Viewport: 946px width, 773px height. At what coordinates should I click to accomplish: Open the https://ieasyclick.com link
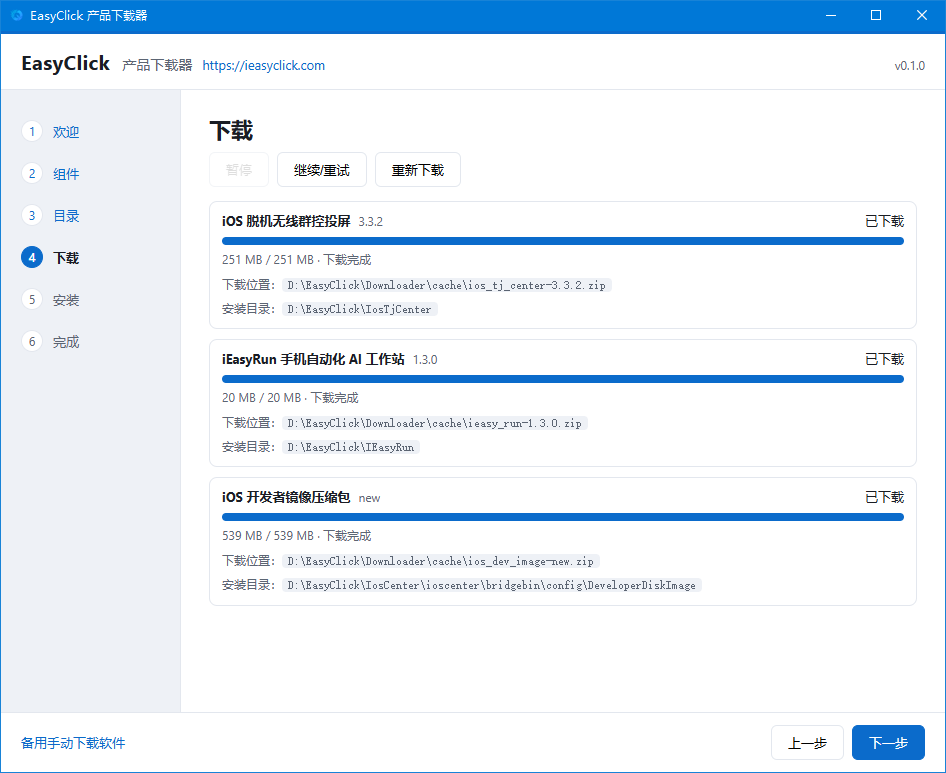point(264,65)
